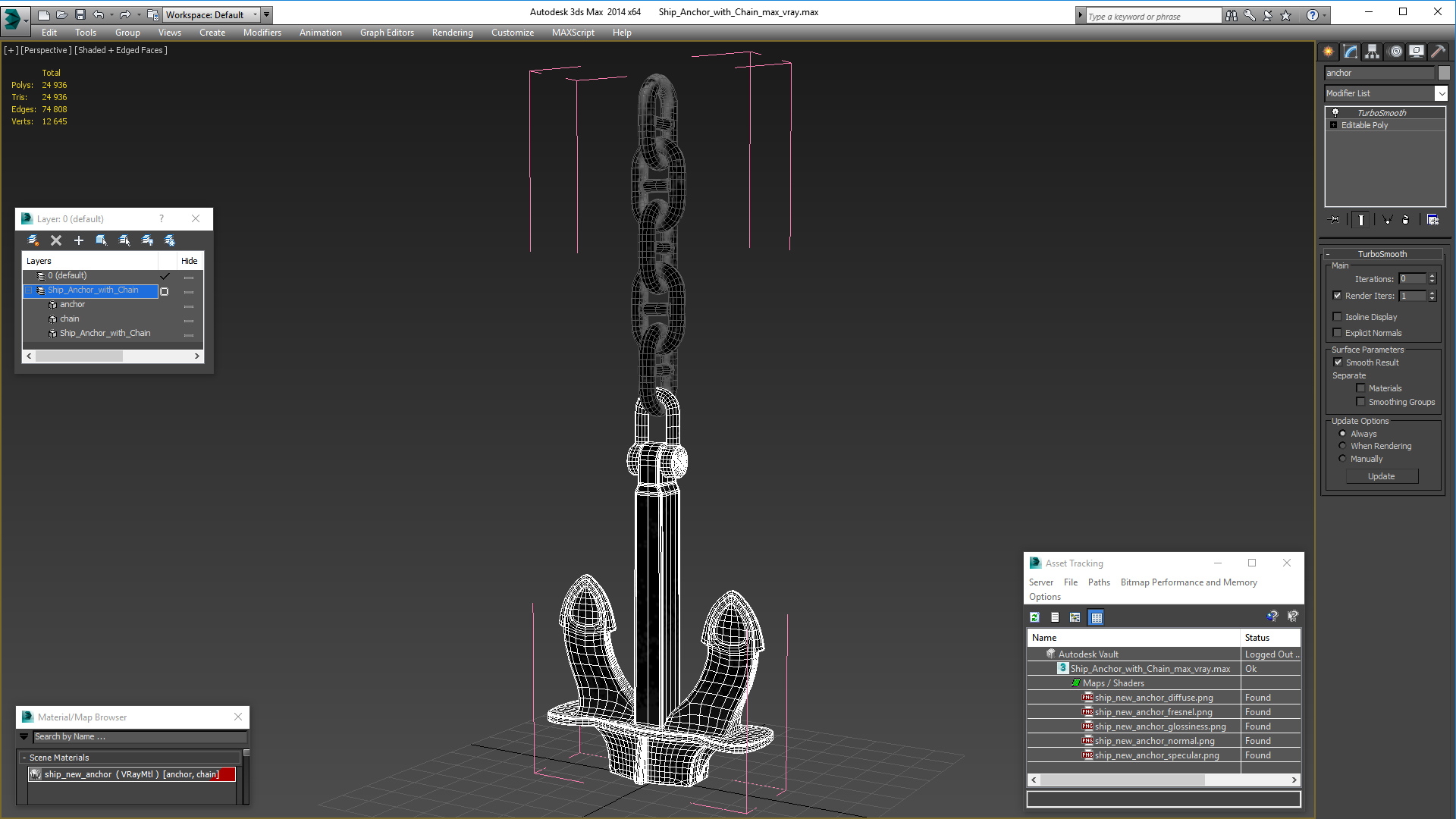Click Make Unique icon below modifier stack
Image resolution: width=1456 pixels, height=819 pixels.
(x=1387, y=220)
